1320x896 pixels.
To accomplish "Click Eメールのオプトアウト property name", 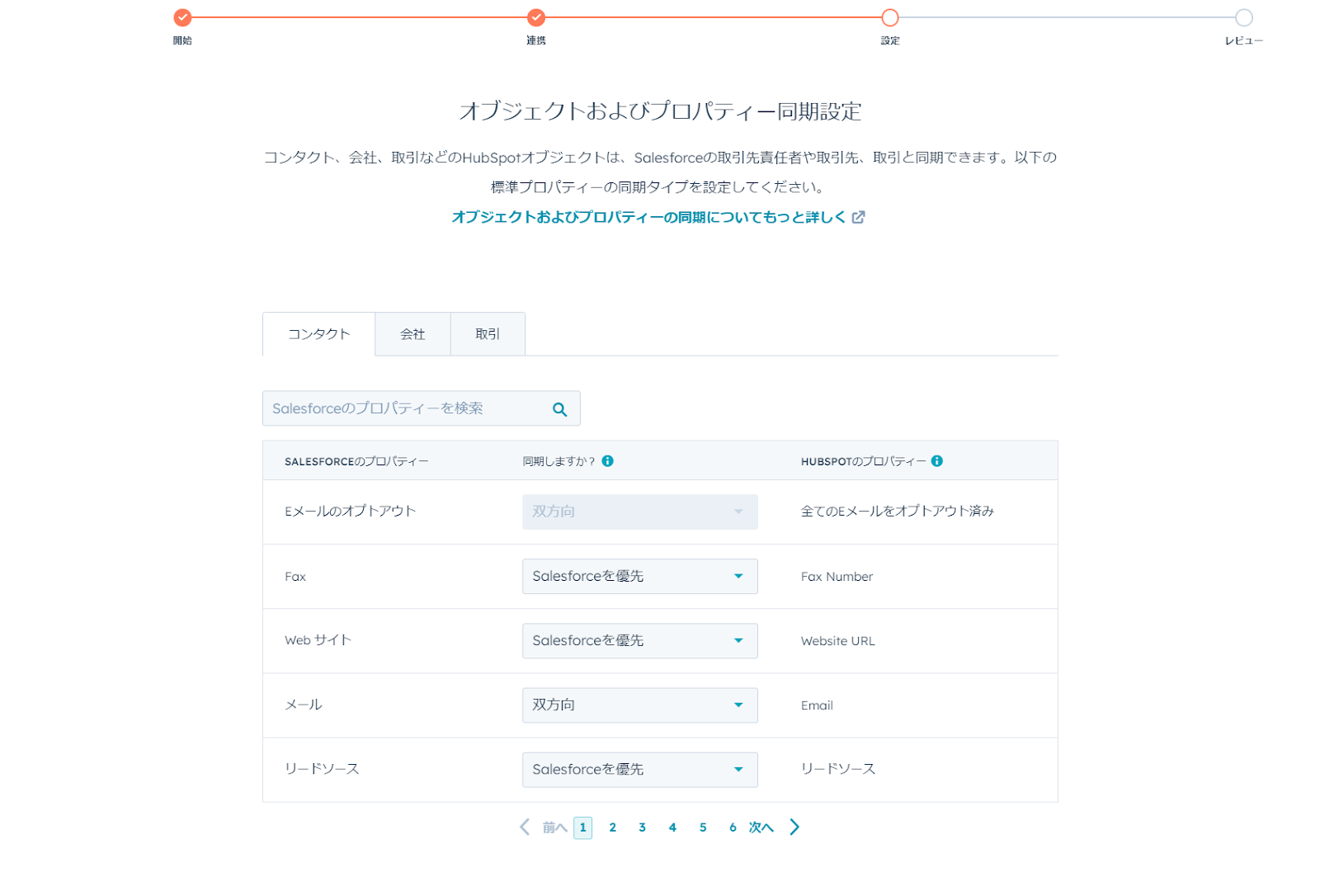I will pos(350,512).
